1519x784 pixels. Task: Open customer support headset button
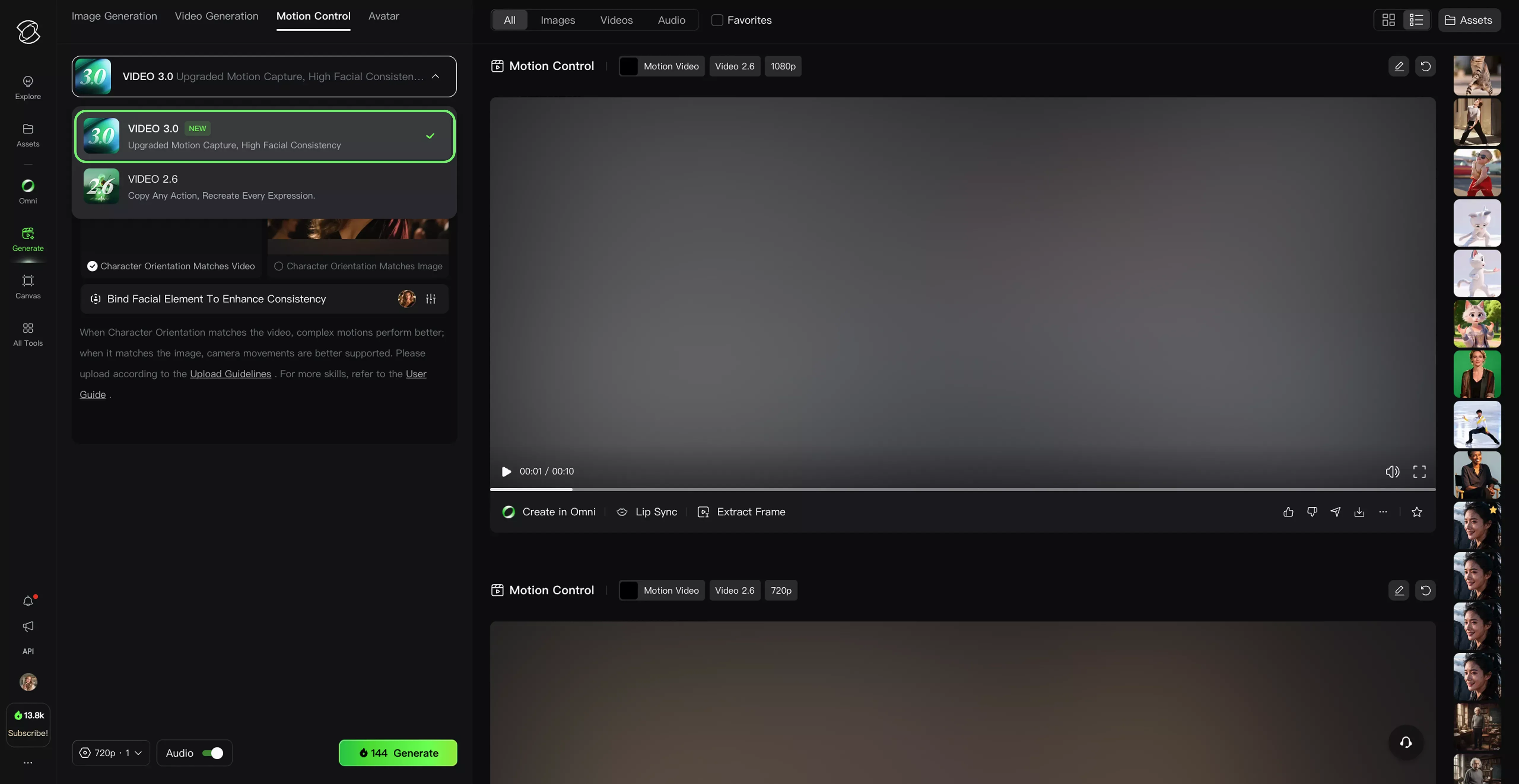click(1406, 742)
